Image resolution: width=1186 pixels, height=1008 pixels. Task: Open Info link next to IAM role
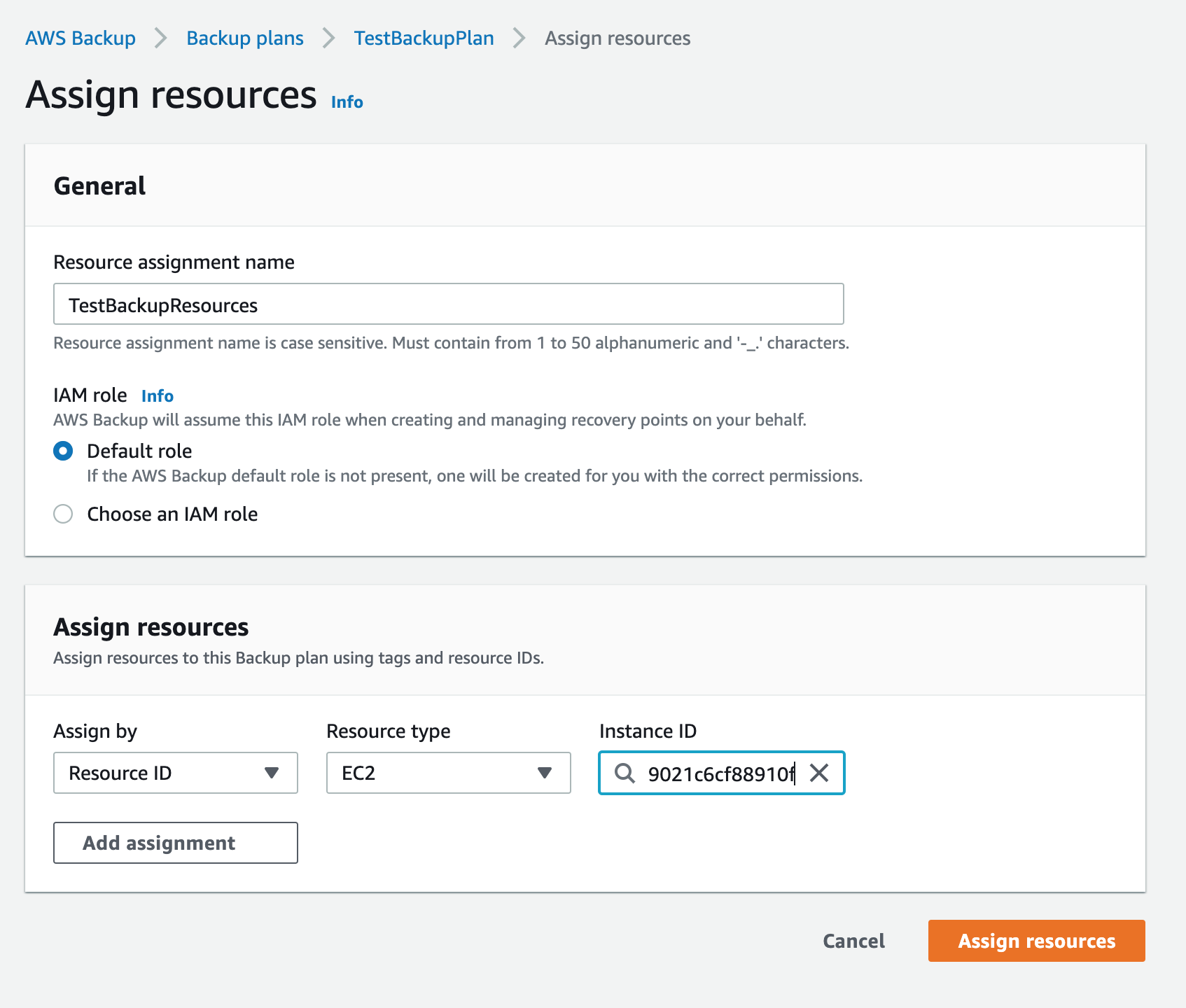[158, 395]
